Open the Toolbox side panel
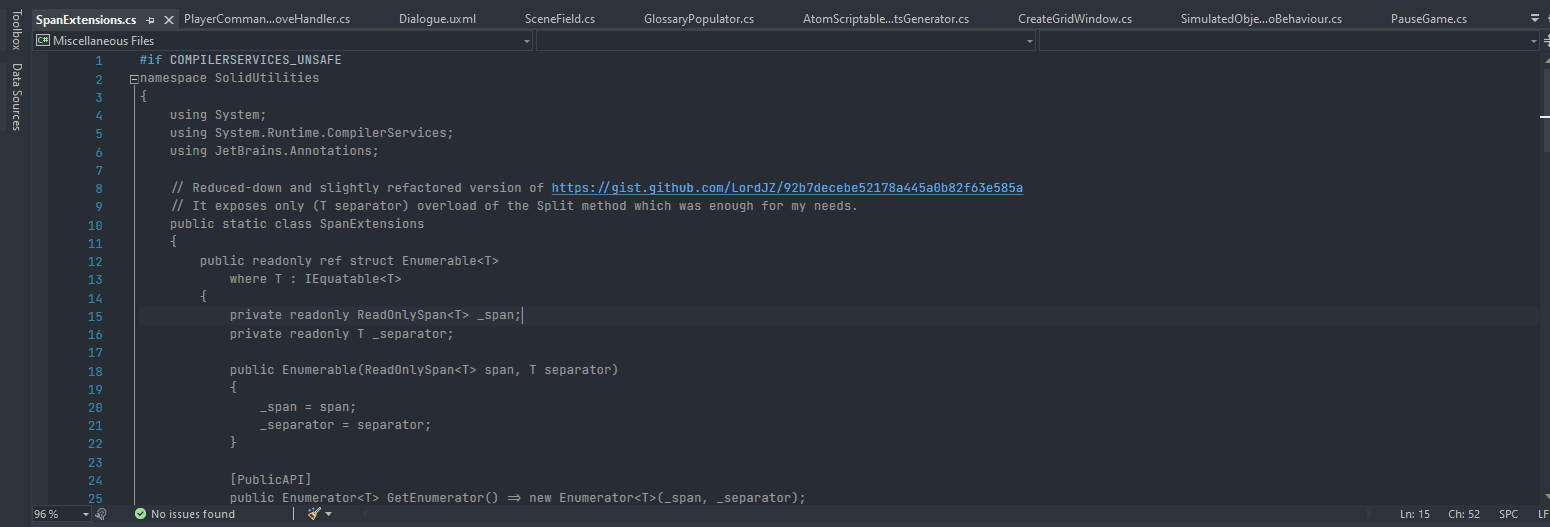This screenshot has height=527, width=1550. tap(16, 30)
